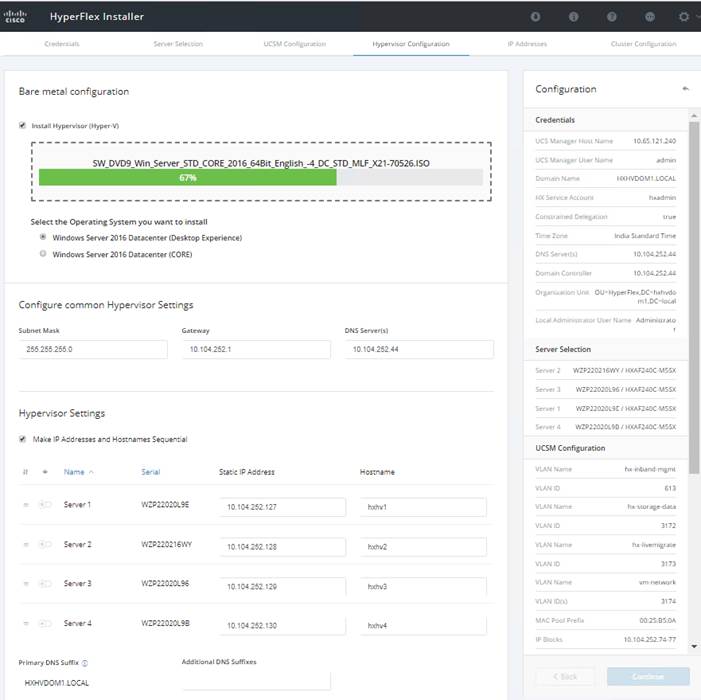Select Windows Server 2016 Datacenter (Desktop Experience)
The height and width of the screenshot is (700, 701).
click(43, 238)
